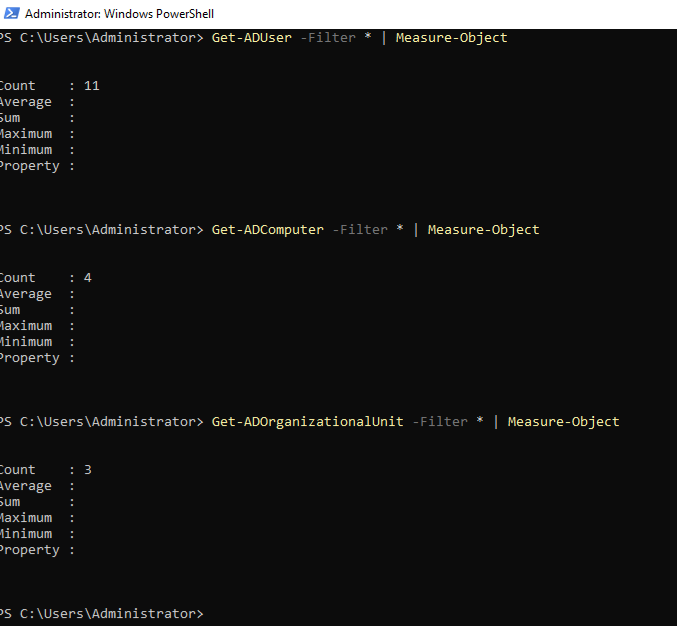Click 'Property' label under Count 3
The height and width of the screenshot is (626, 677).
click(29, 550)
